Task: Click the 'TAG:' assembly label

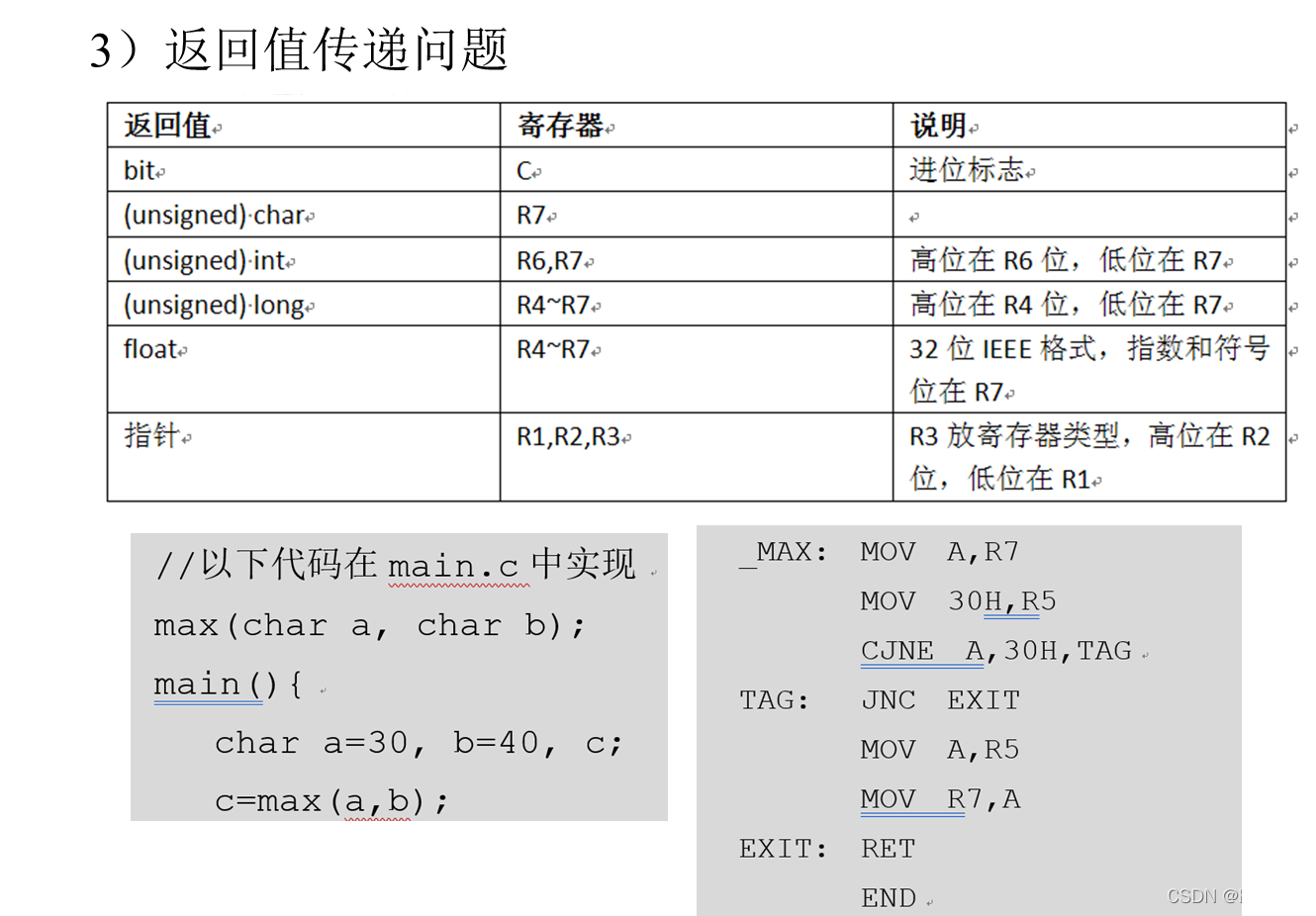Action: [774, 700]
